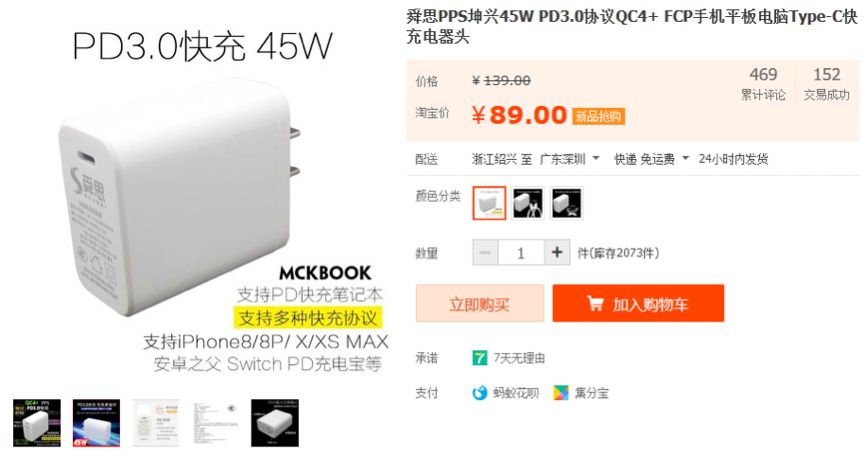
Task: Click the 加入购物车 add to cart button
Action: click(638, 303)
